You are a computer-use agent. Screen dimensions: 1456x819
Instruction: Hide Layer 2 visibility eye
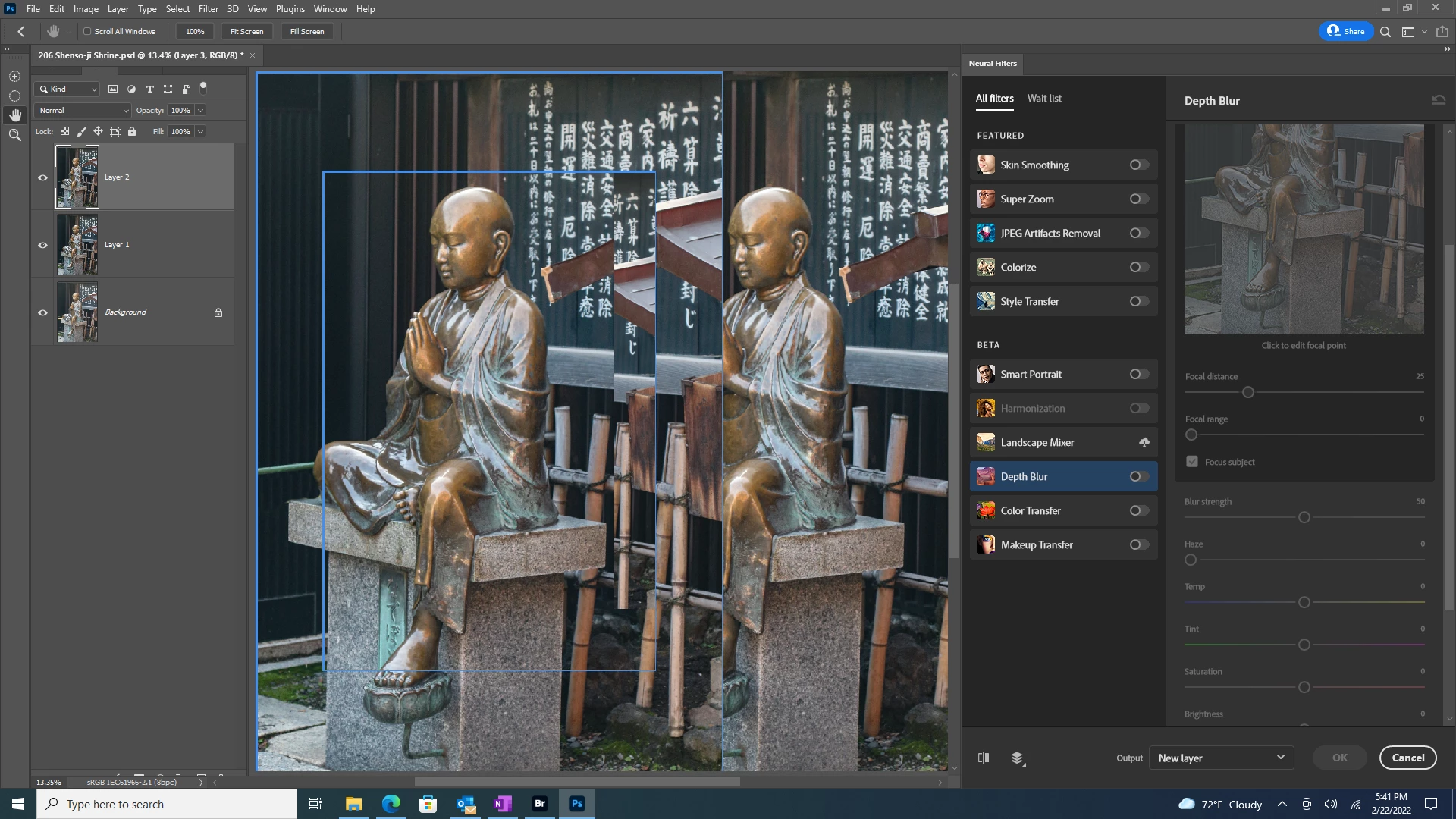pos(42,177)
